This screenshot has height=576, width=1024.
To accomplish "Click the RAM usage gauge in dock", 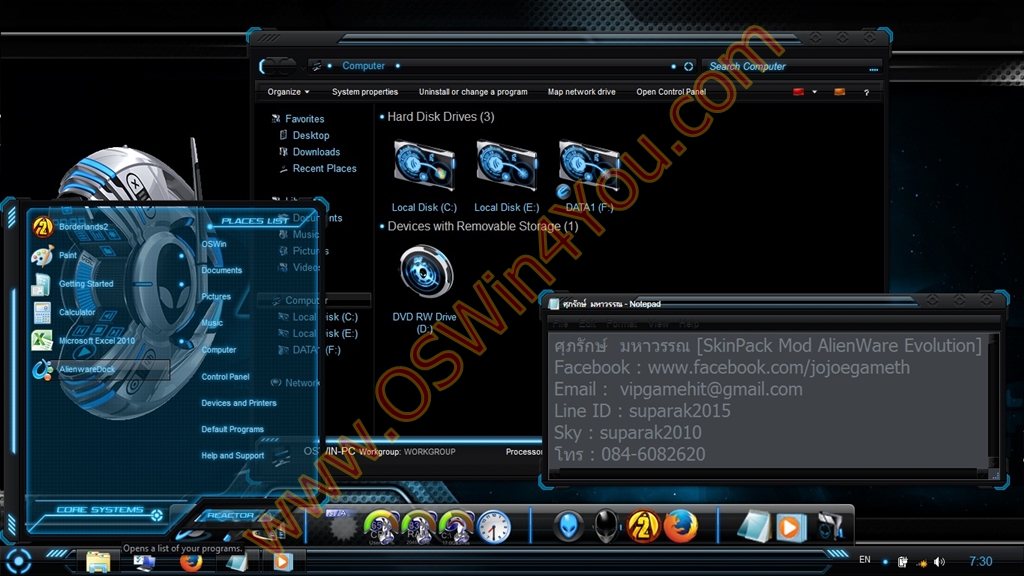I will pyautogui.click(x=418, y=527).
